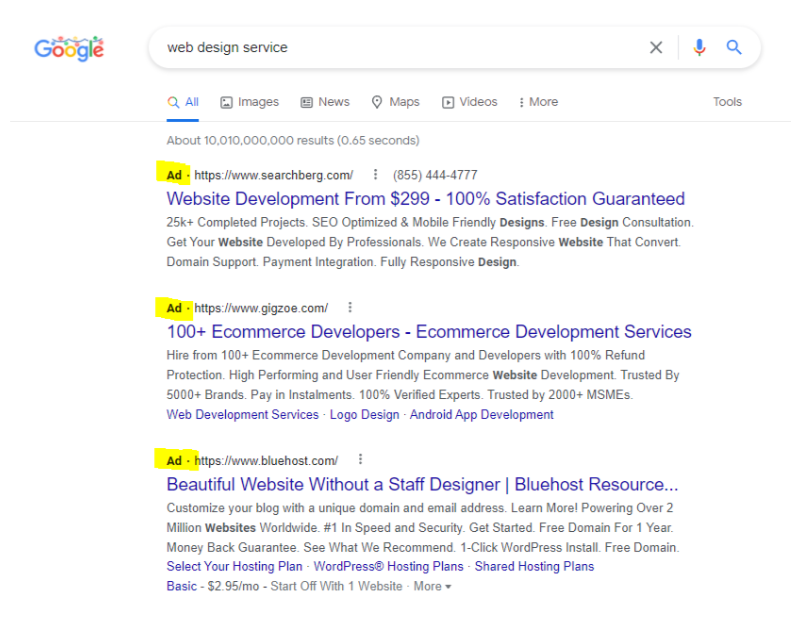Click the Google logo
This screenshot has height=618, width=791.
[x=69, y=48]
